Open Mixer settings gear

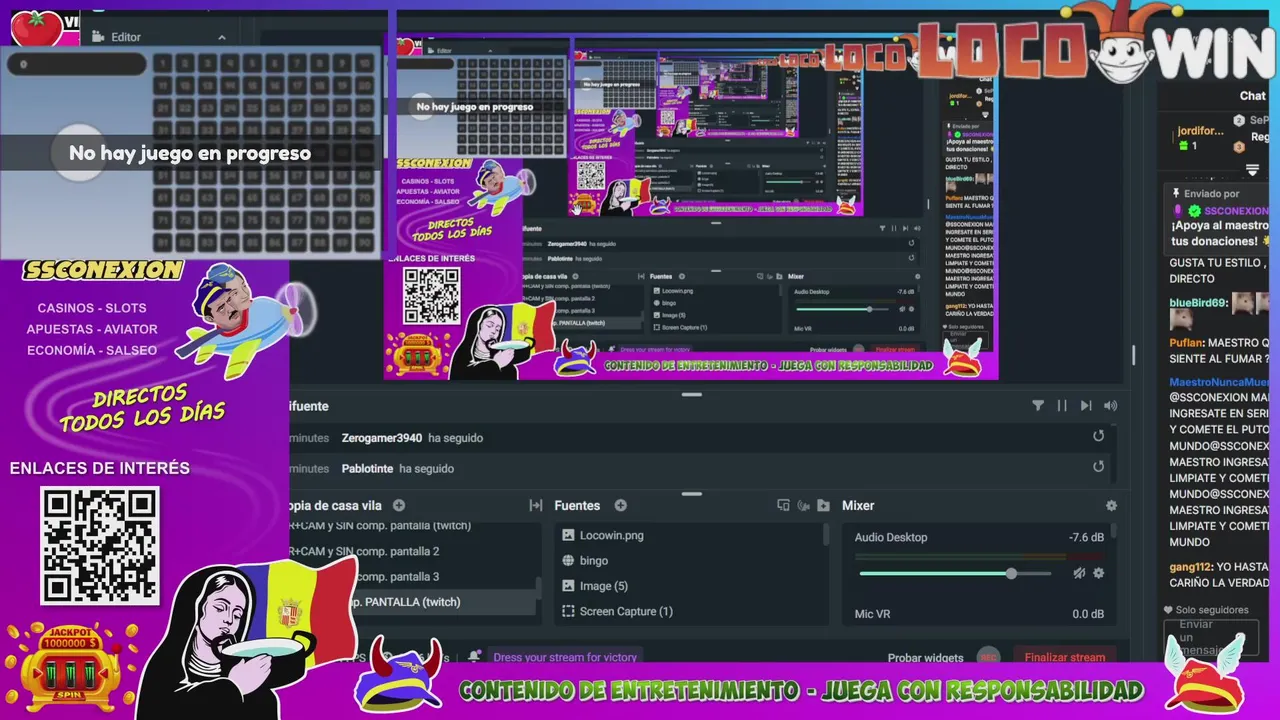click(1111, 505)
